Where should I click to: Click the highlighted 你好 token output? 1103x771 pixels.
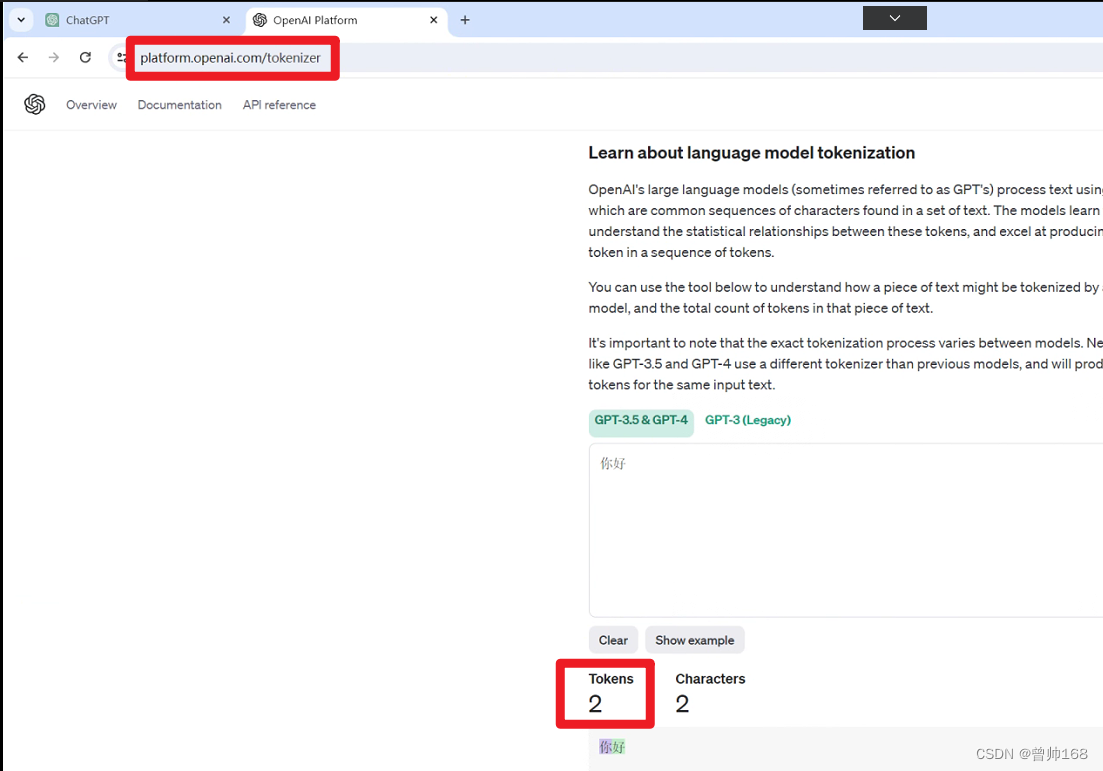click(x=612, y=746)
